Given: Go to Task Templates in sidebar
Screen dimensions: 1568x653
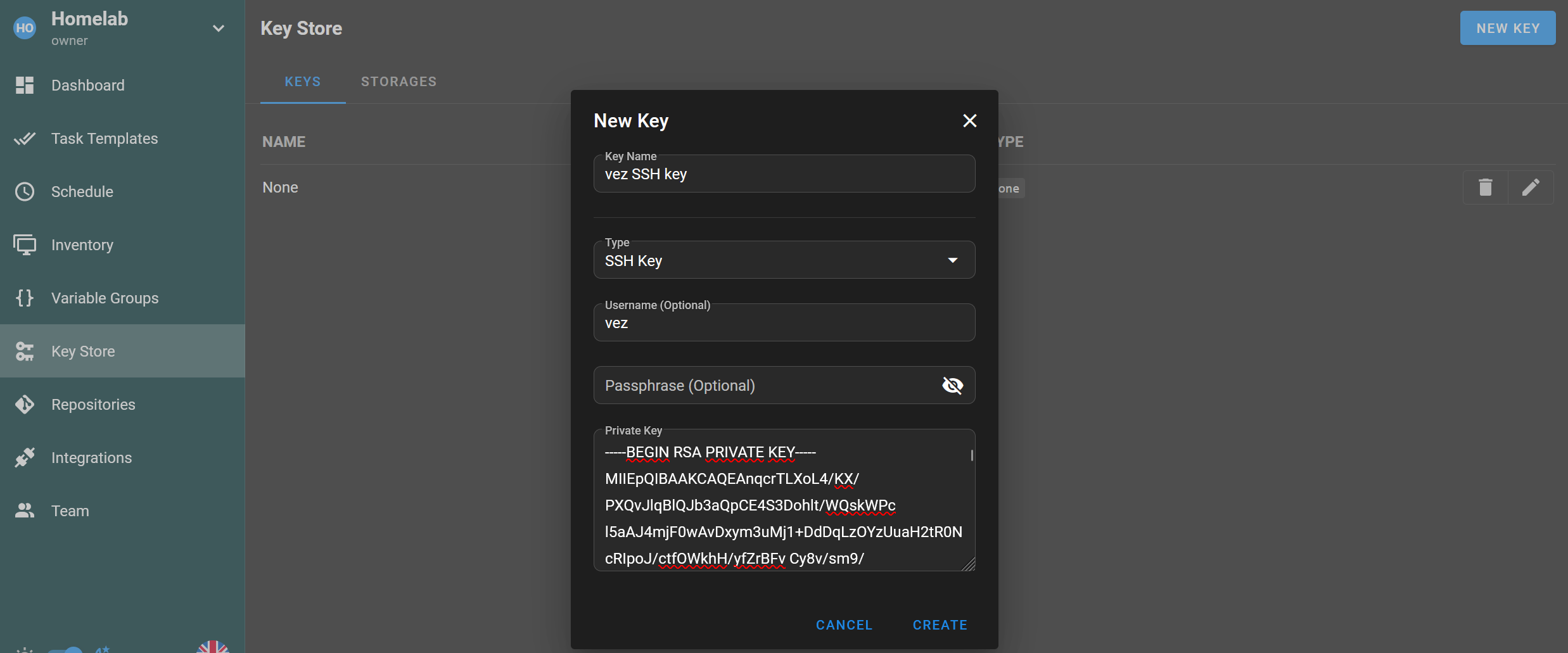Looking at the screenshot, I should [105, 139].
